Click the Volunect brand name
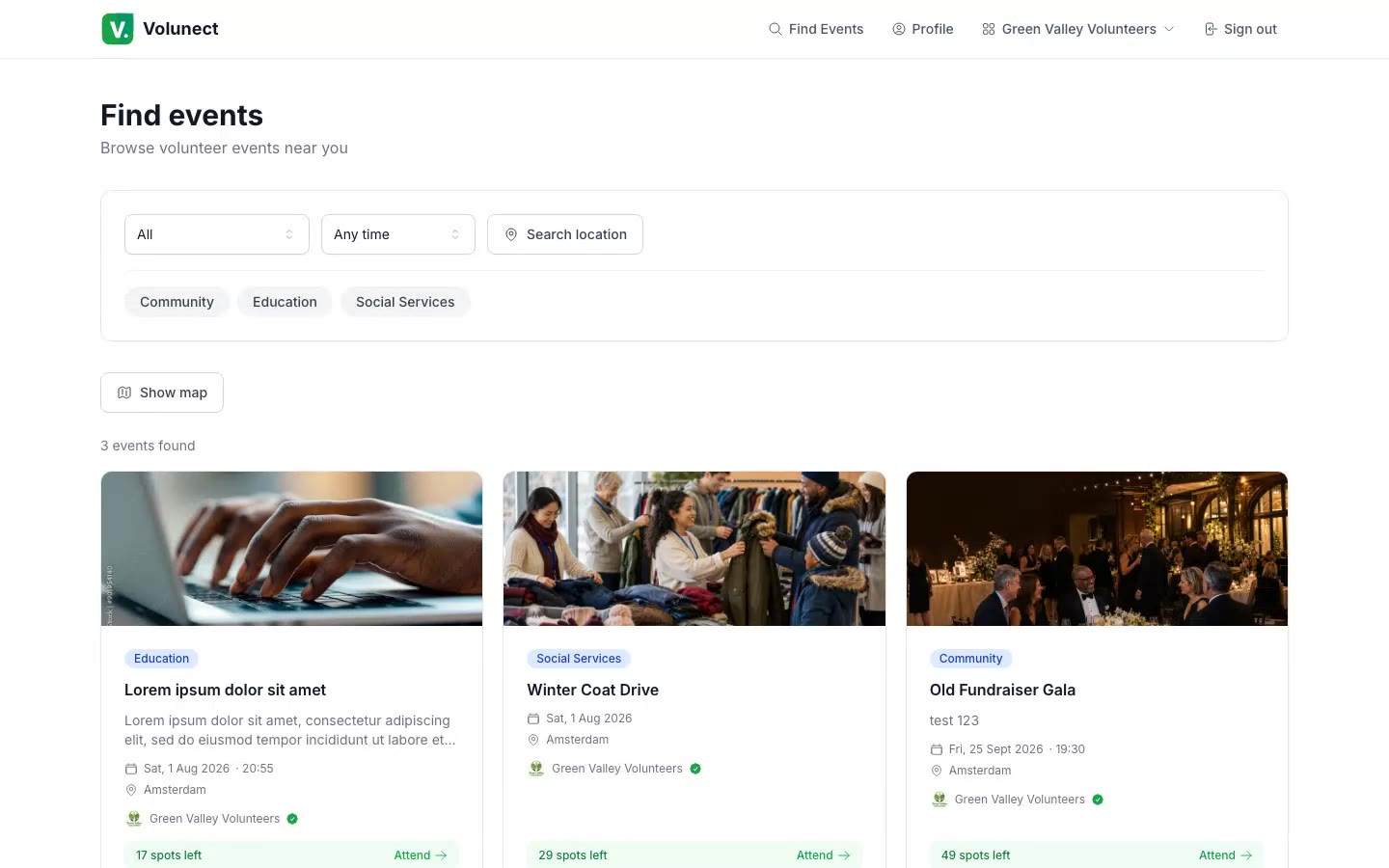Image resolution: width=1389 pixels, height=868 pixels. click(180, 29)
